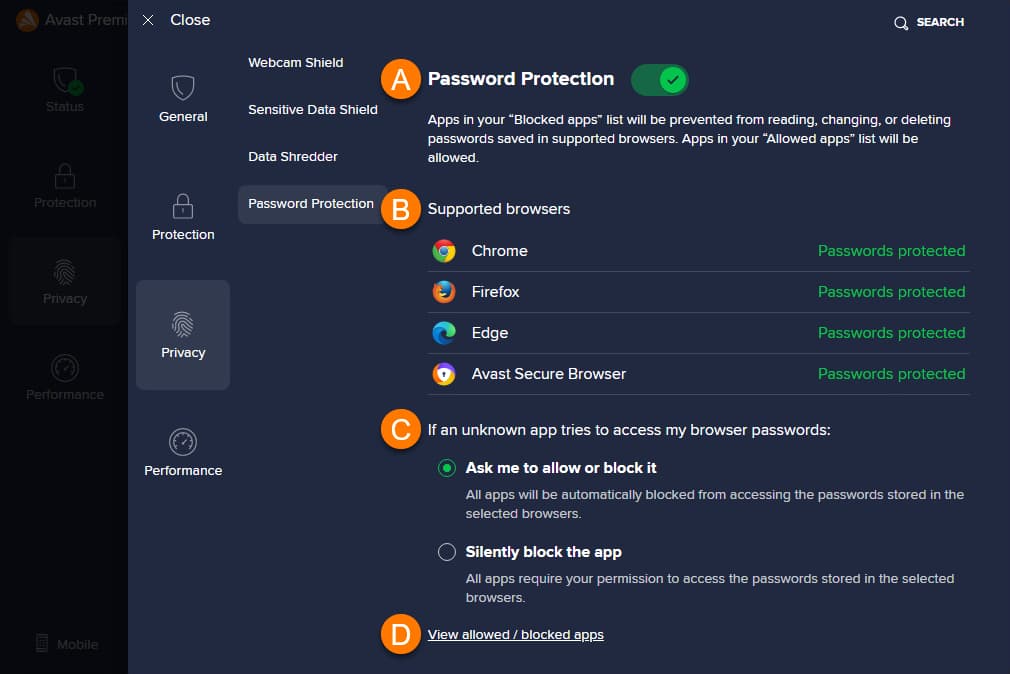Screen dimensions: 1010x674
Task: Select 'Silently block the app' option
Action: [x=447, y=552]
